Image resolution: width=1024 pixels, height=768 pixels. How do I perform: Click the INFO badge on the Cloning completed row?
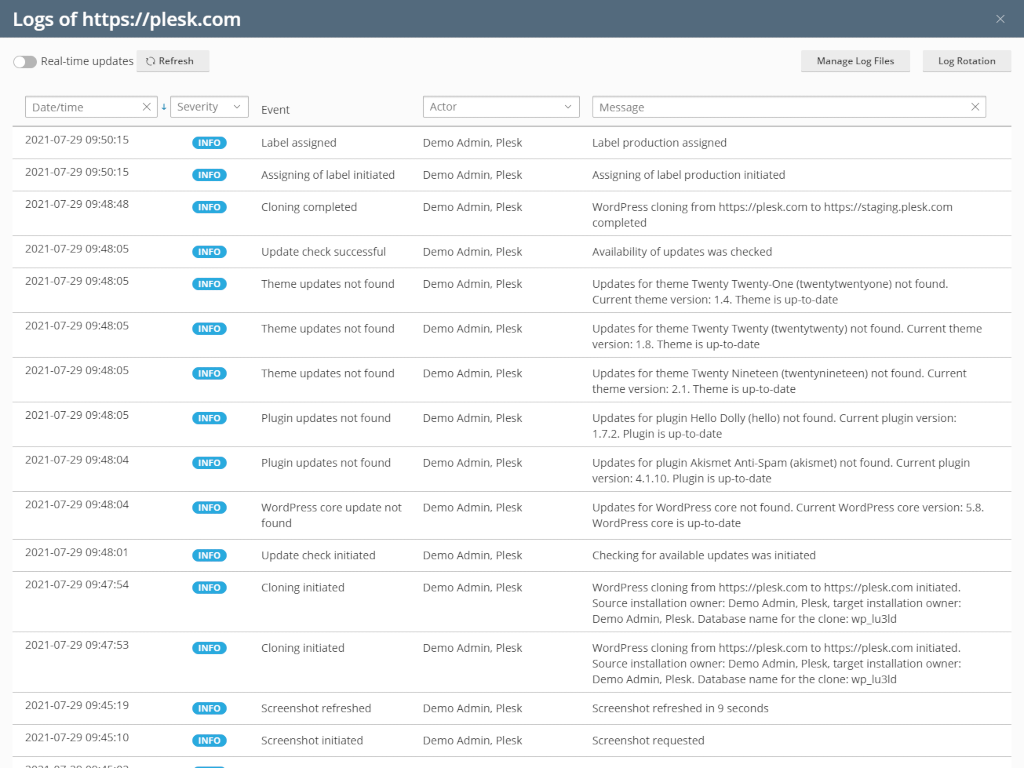point(209,206)
